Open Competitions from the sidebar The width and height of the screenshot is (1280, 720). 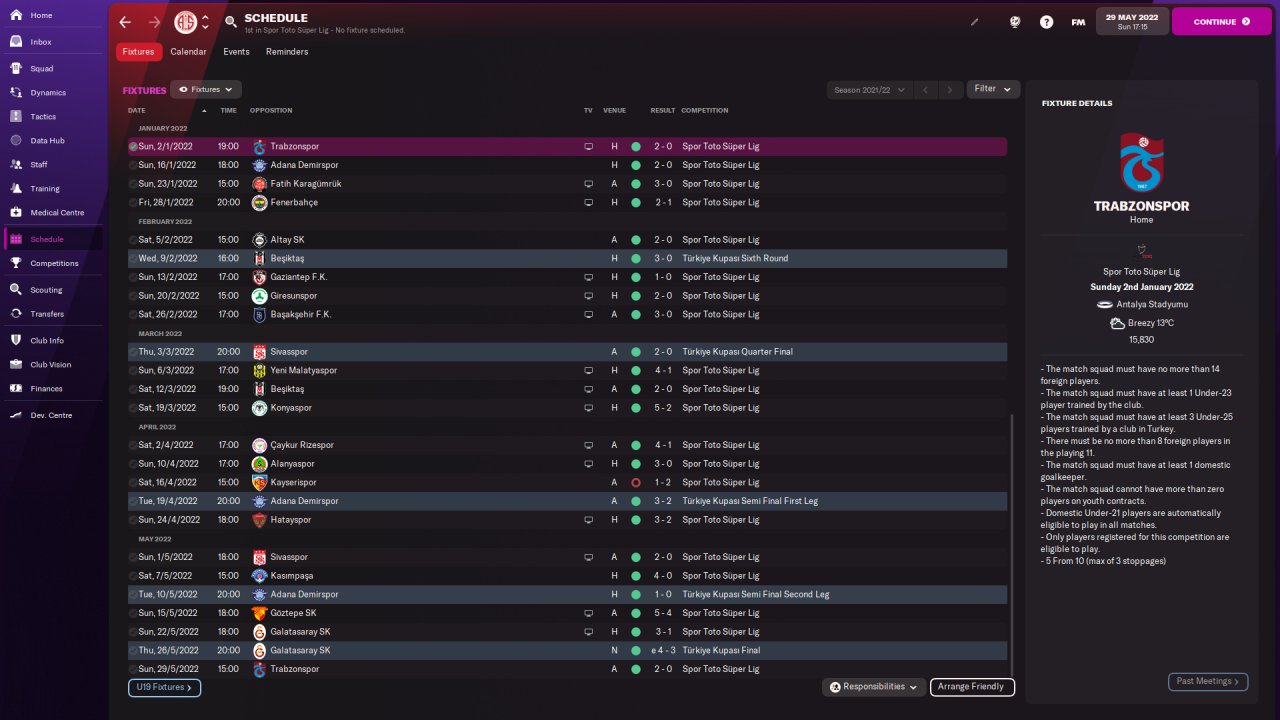tap(52, 264)
